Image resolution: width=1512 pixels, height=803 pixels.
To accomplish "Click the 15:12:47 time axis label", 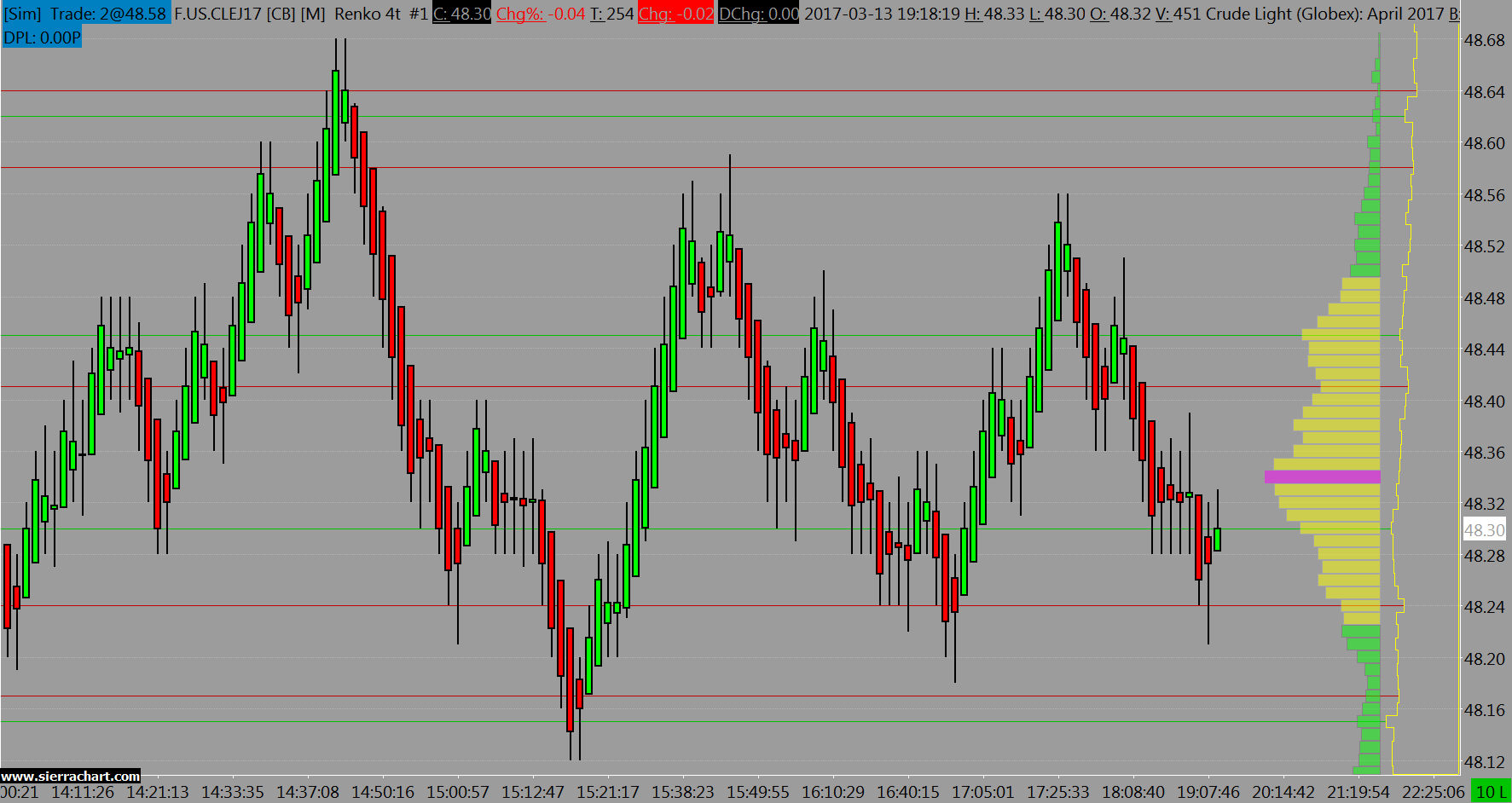I will tap(533, 792).
